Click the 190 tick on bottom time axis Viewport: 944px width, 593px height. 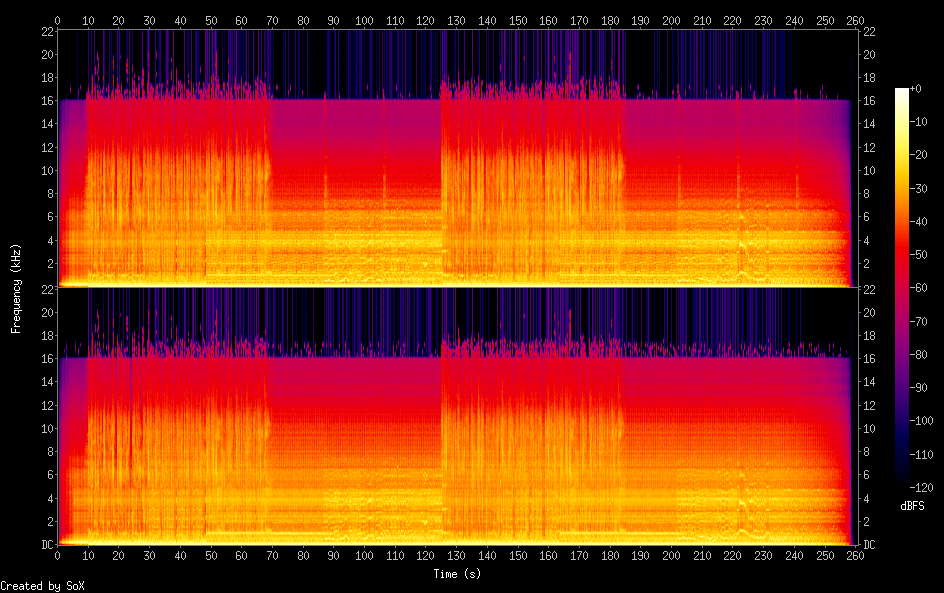click(640, 555)
